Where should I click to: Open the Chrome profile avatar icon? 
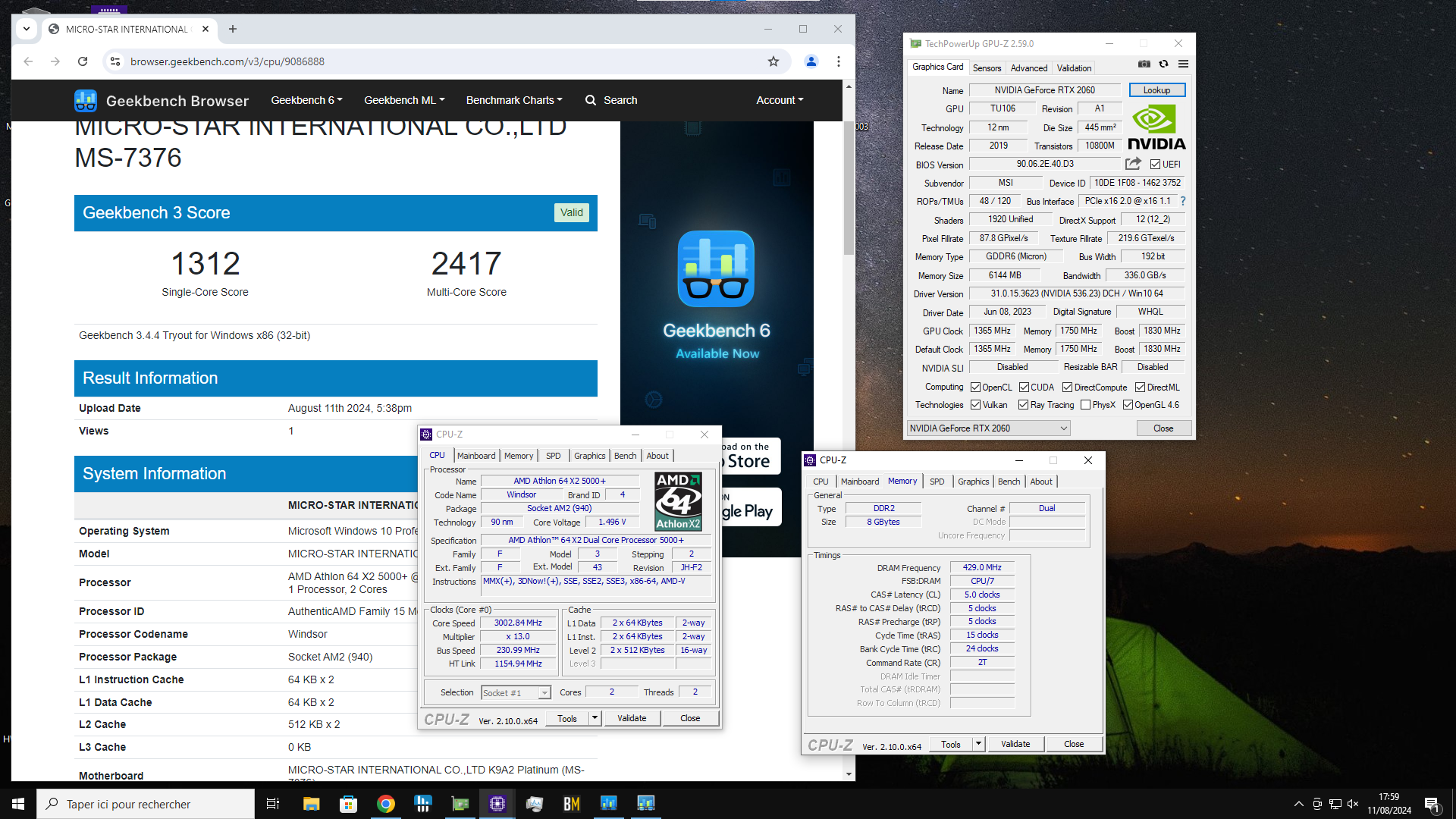tap(811, 61)
